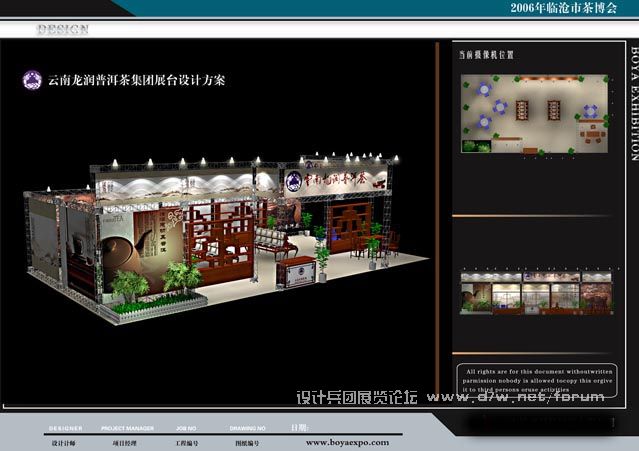This screenshot has width=639, height=451.
Task: Click the 当前摄像机位置 caption
Action: click(486, 55)
